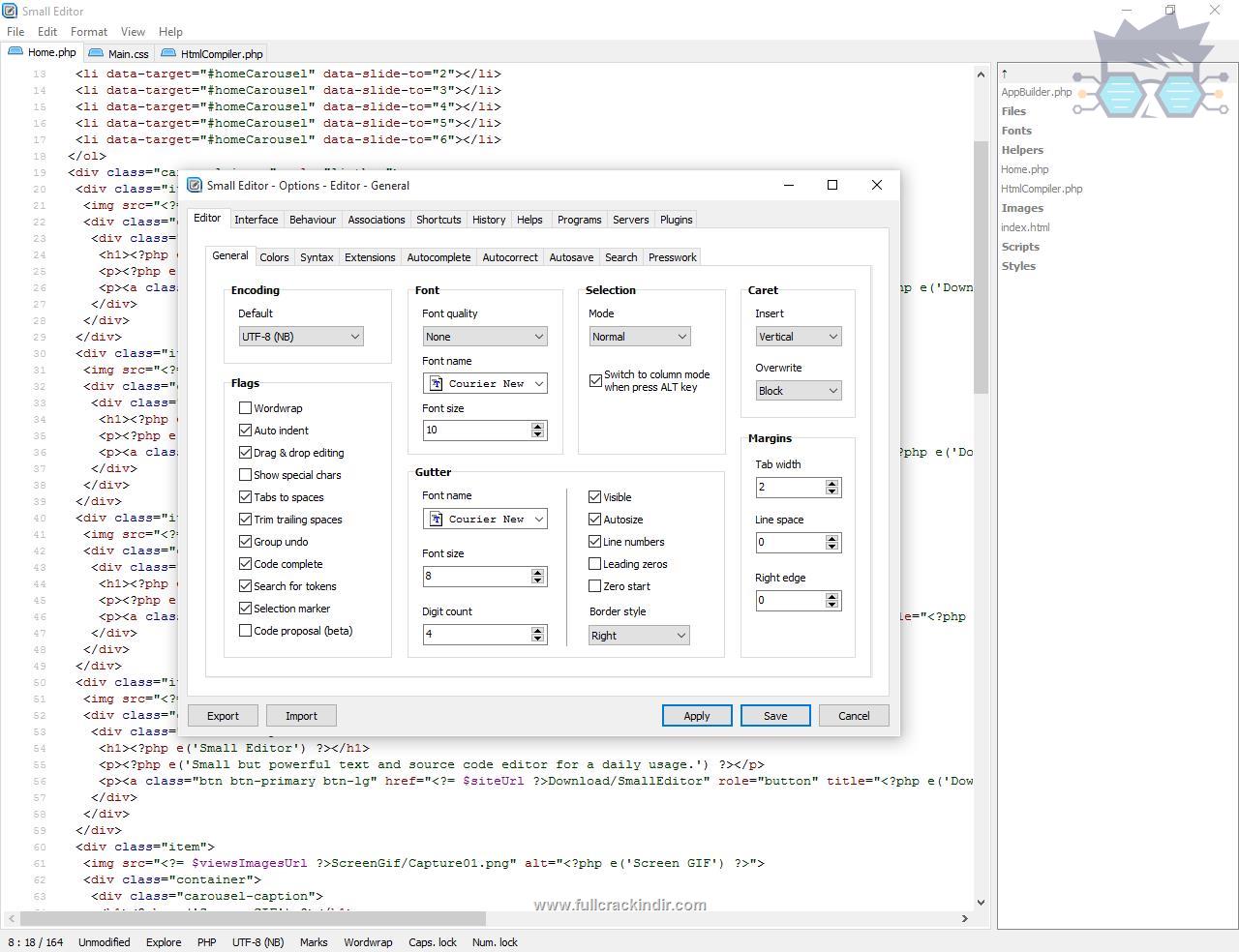Open Selection Mode dropdown
This screenshot has height=952, width=1239.
coord(640,337)
